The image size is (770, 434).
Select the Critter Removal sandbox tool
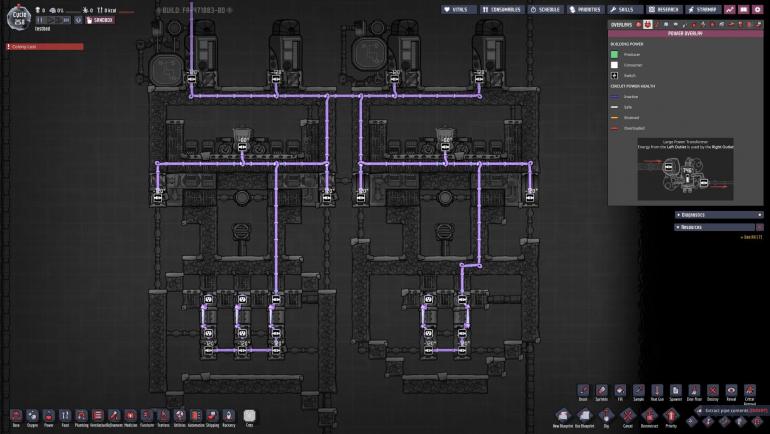pos(749,393)
